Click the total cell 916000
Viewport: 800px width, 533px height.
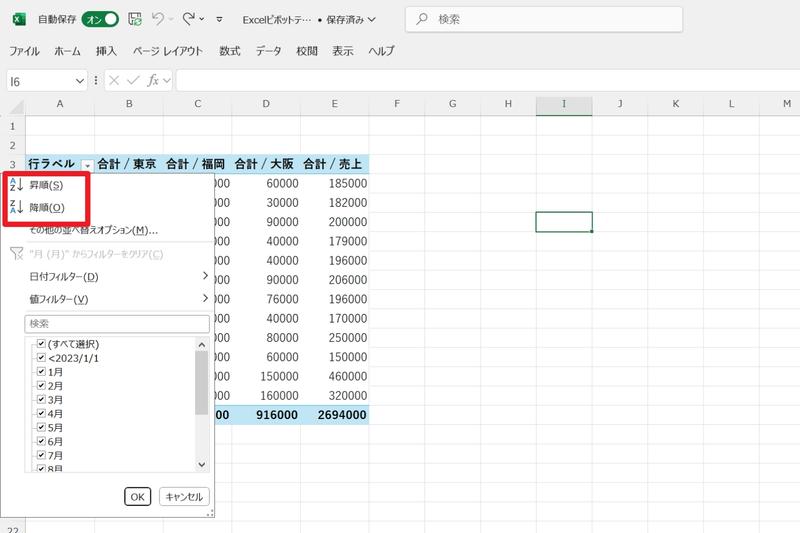pos(266,415)
